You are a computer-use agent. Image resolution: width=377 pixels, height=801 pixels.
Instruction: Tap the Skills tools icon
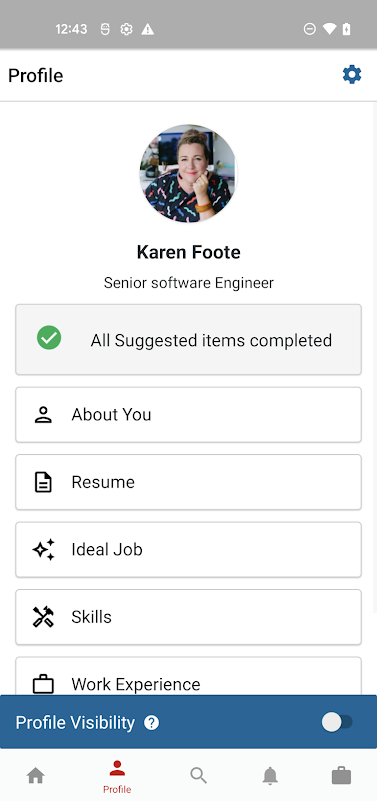pos(43,617)
